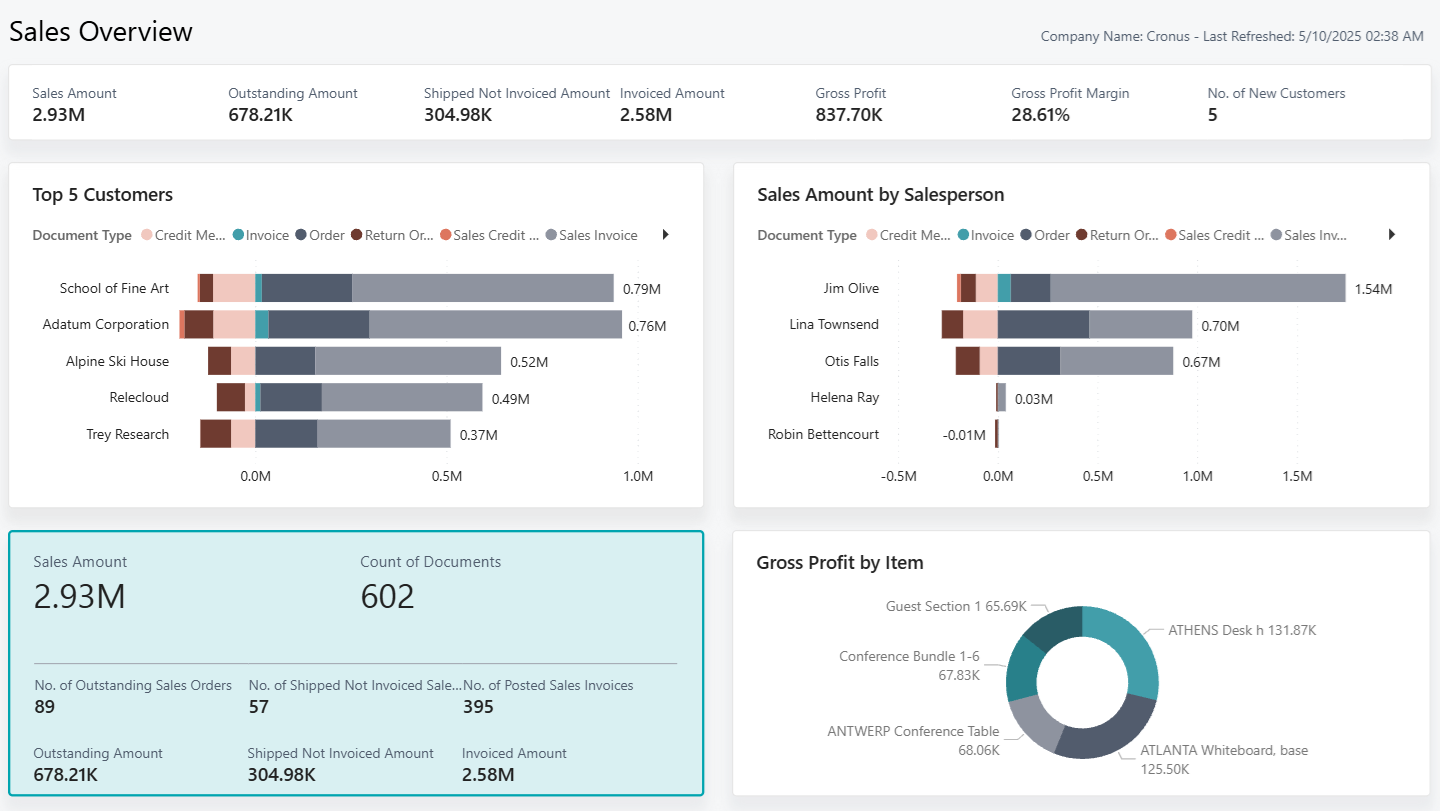The image size is (1440, 811).
Task: Click ANTWERP Conference Table donut slice
Action: point(1029,722)
